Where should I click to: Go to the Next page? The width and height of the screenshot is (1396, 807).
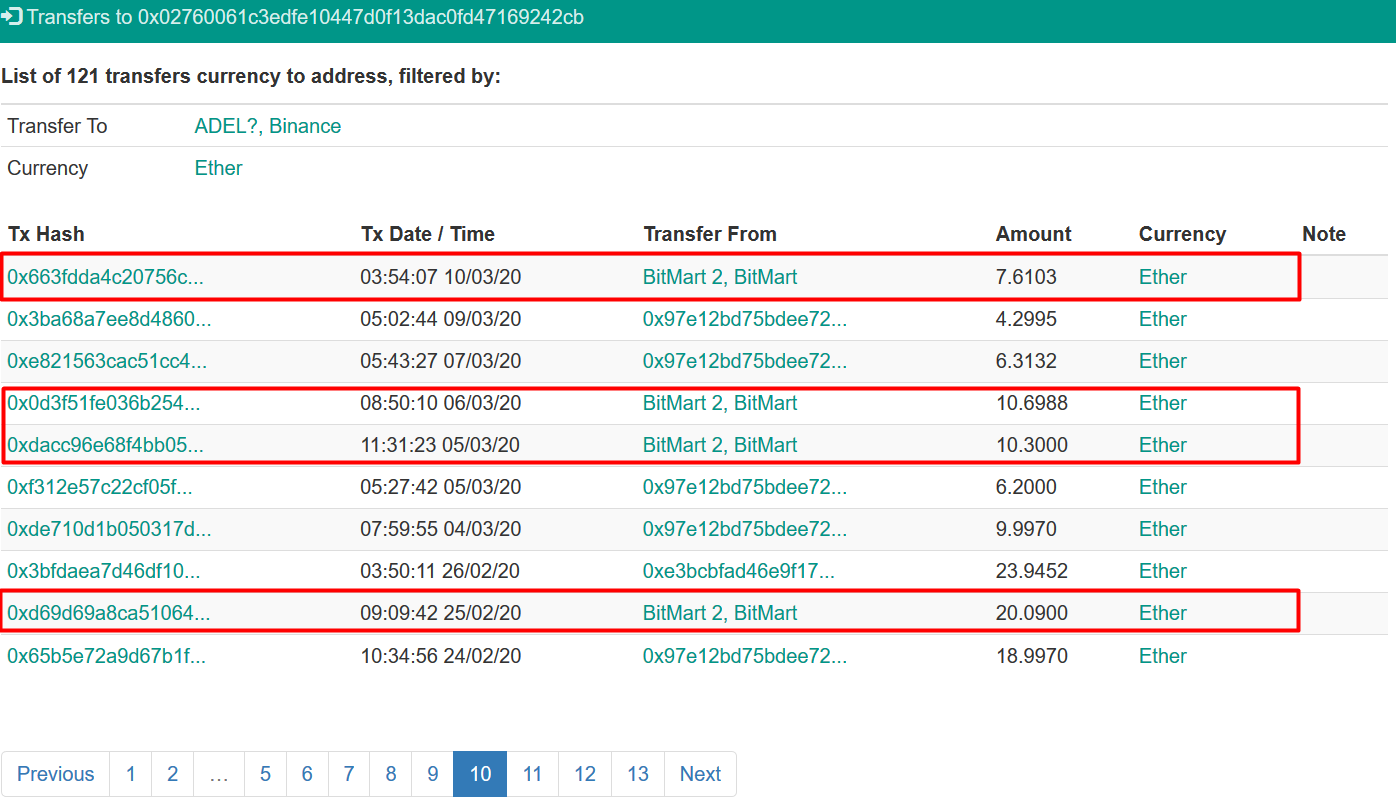coord(700,774)
